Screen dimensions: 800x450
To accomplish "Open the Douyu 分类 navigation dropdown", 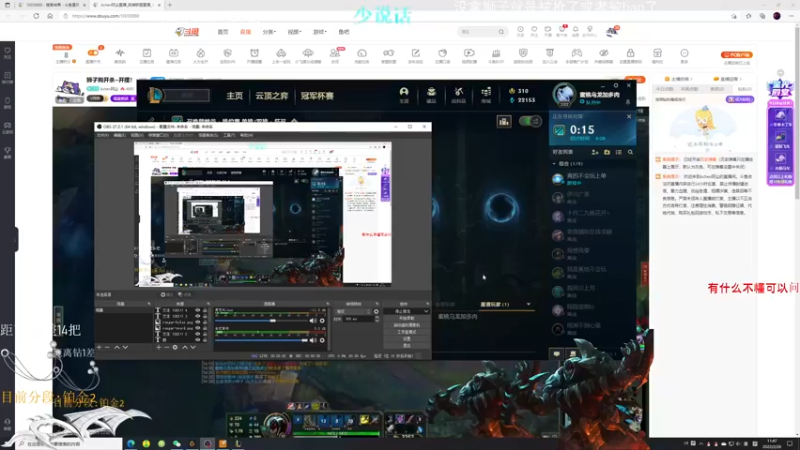I will click(x=269, y=32).
